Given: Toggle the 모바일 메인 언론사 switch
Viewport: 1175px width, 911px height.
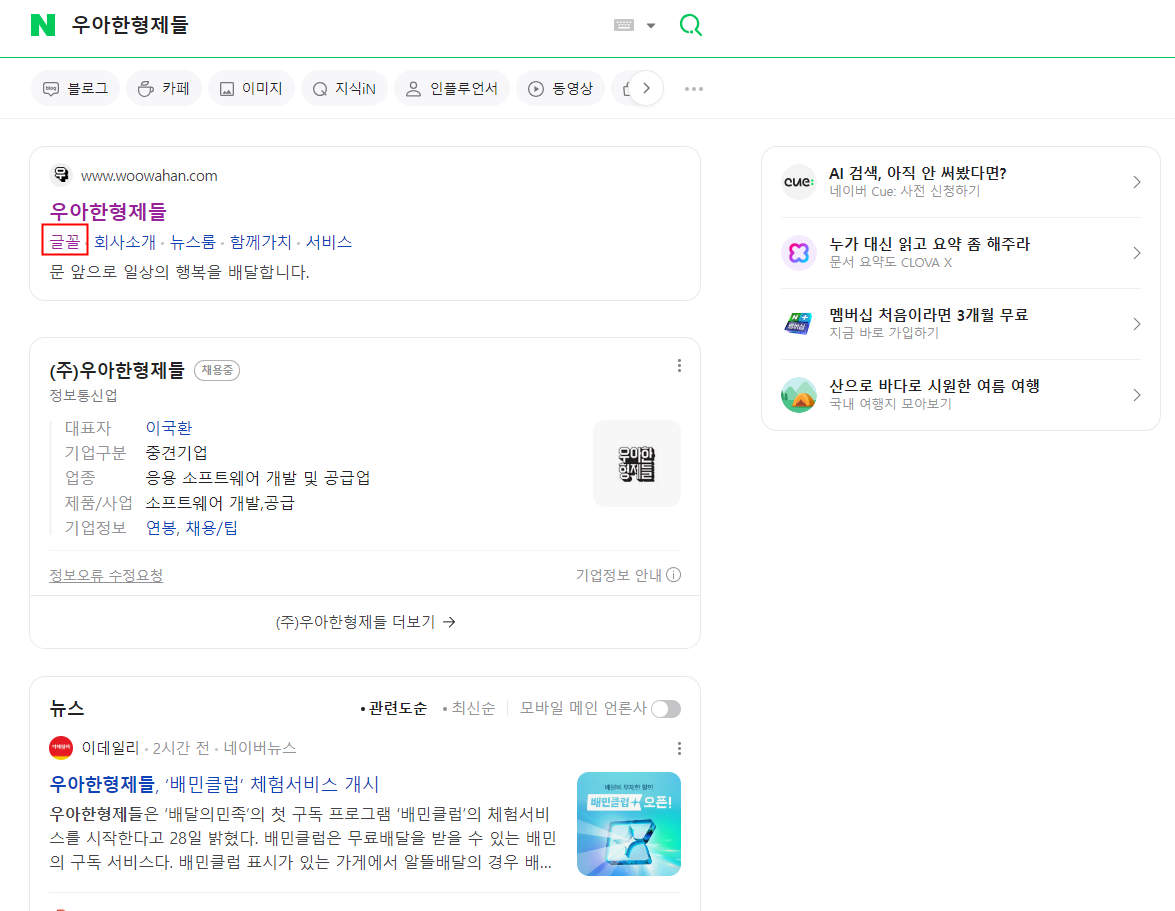Looking at the screenshot, I should (x=665, y=709).
